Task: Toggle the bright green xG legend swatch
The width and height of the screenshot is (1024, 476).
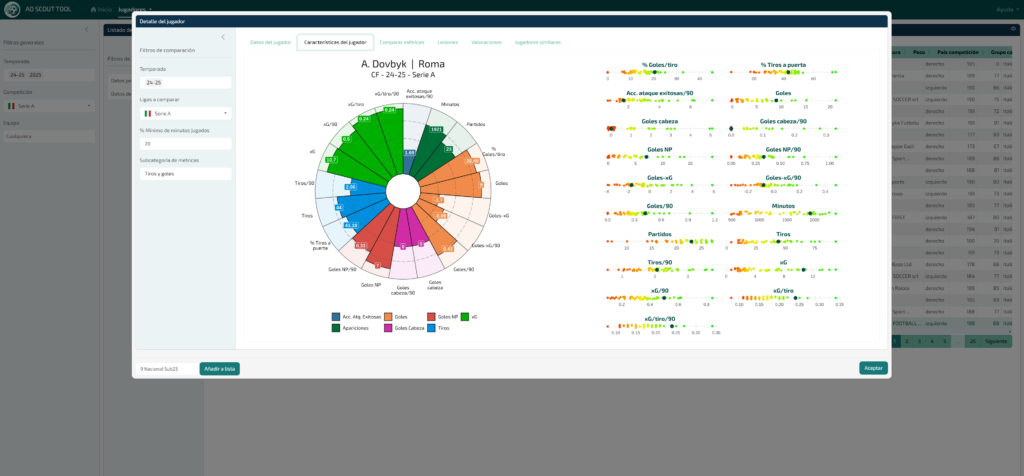Action: tap(465, 317)
